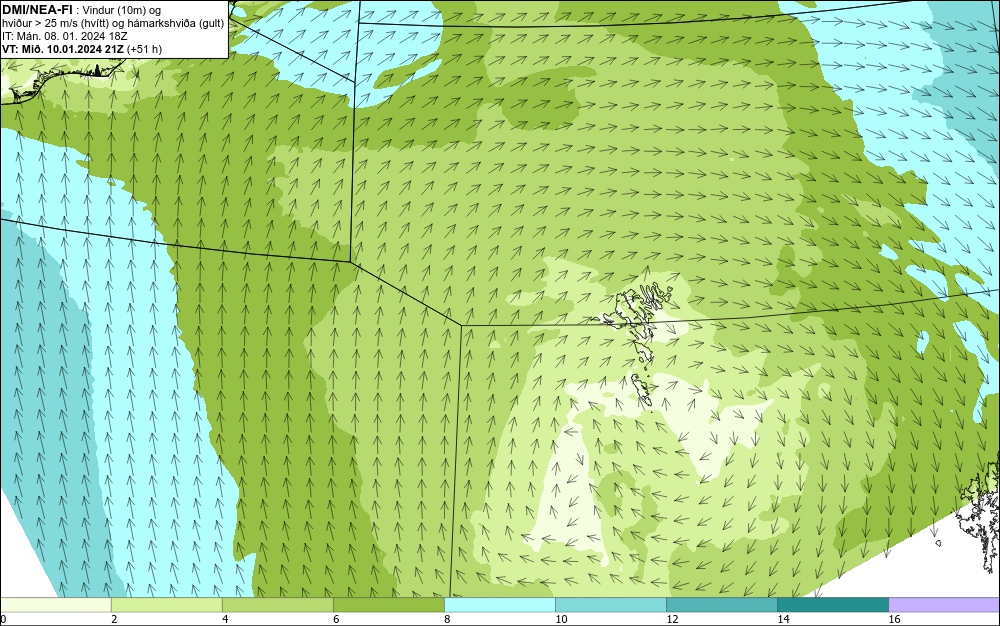
Task: Click the 2–4 m/s light green legend swatch
Action: [x=166, y=605]
